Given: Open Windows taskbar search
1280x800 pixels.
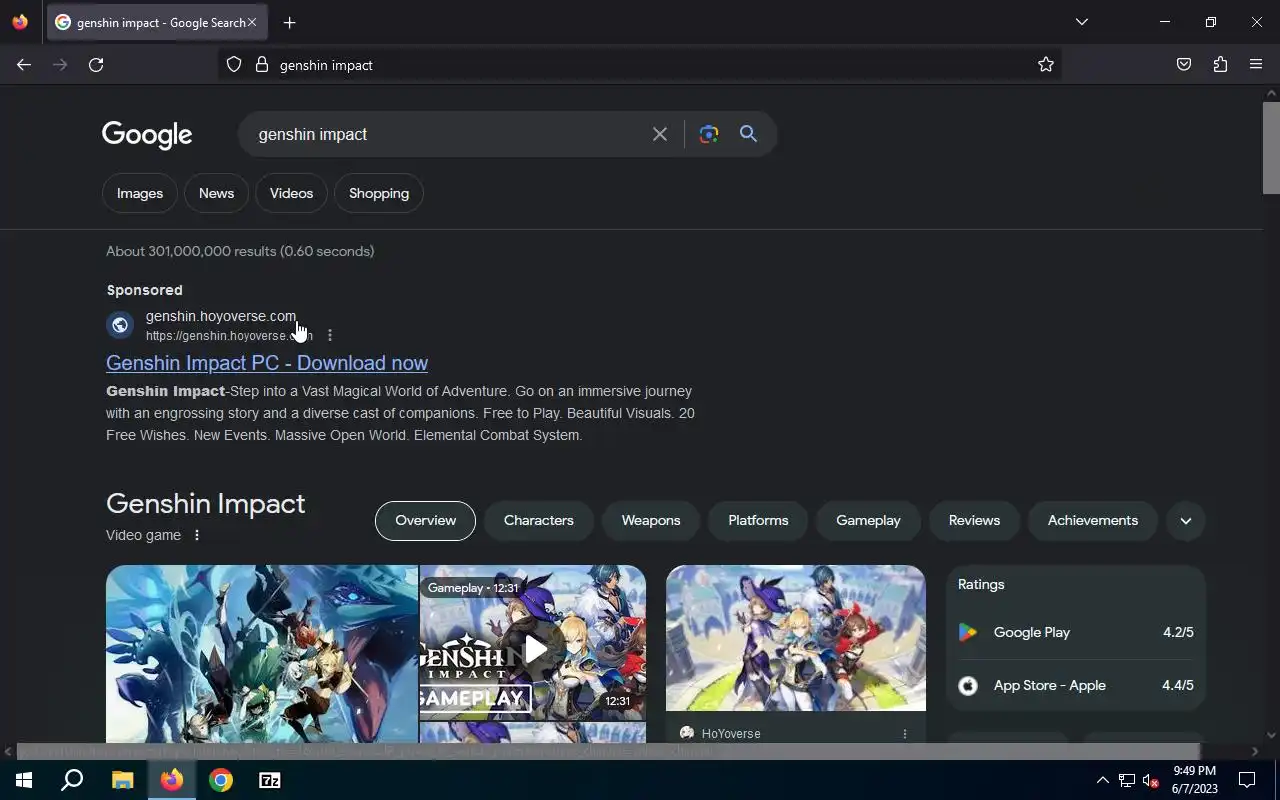Looking at the screenshot, I should pyautogui.click(x=72, y=780).
